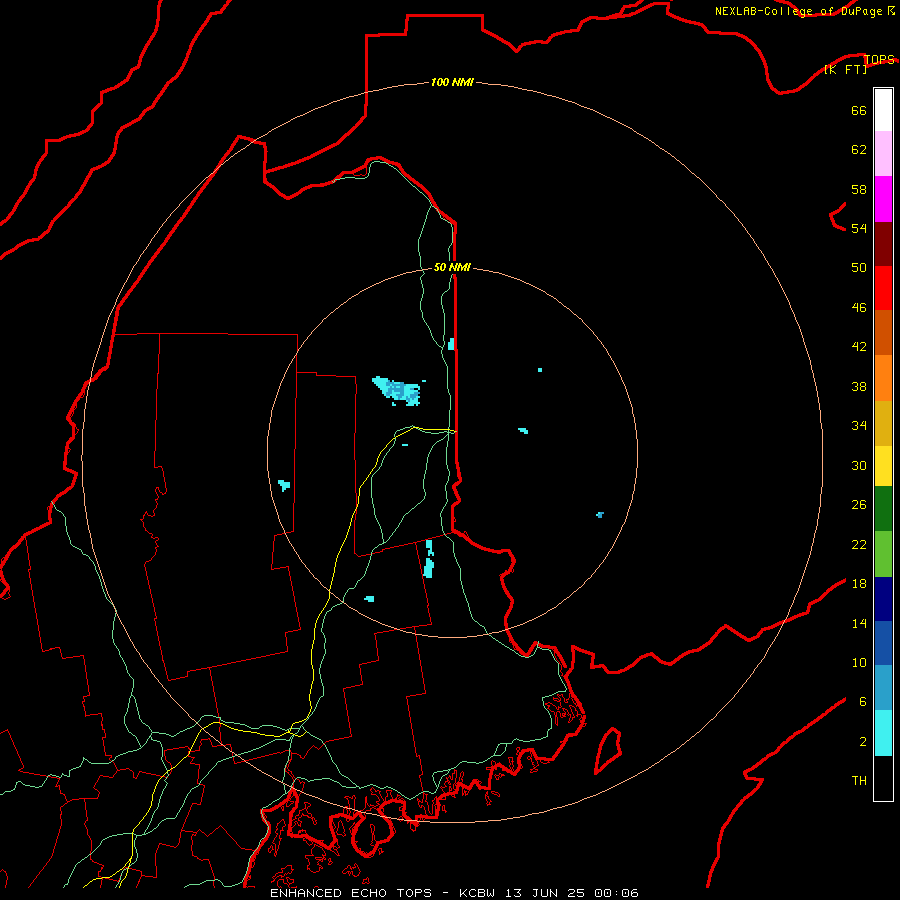Click the largest cyan echo cluster
The width and height of the screenshot is (900, 900).
(x=398, y=391)
